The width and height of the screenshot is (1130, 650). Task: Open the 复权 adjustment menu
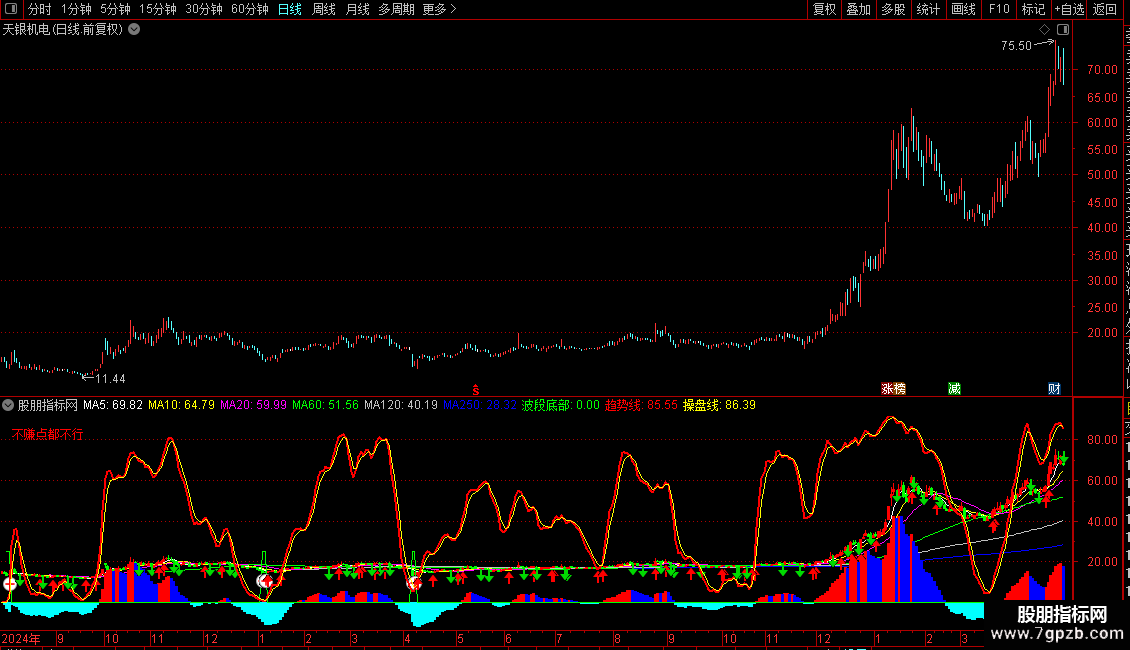824,9
